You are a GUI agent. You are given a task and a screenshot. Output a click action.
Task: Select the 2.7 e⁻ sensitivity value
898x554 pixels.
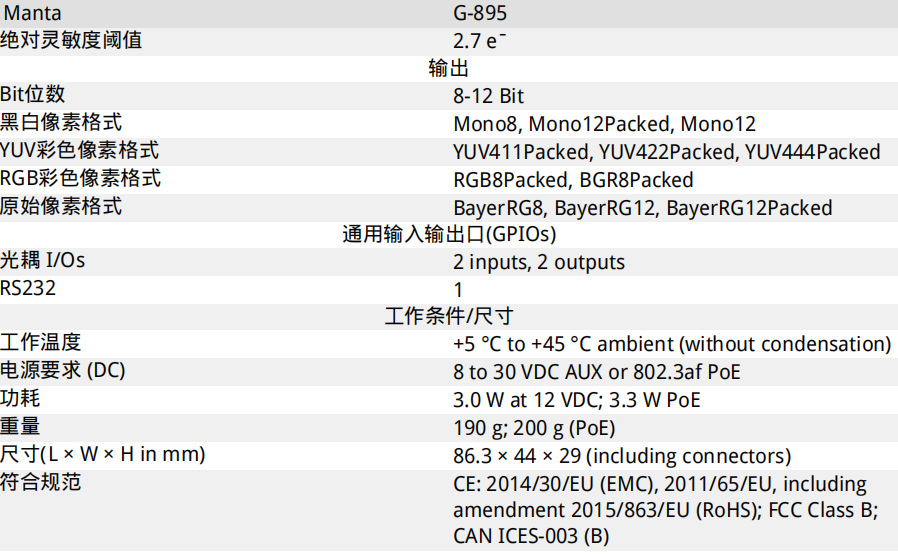click(479, 41)
